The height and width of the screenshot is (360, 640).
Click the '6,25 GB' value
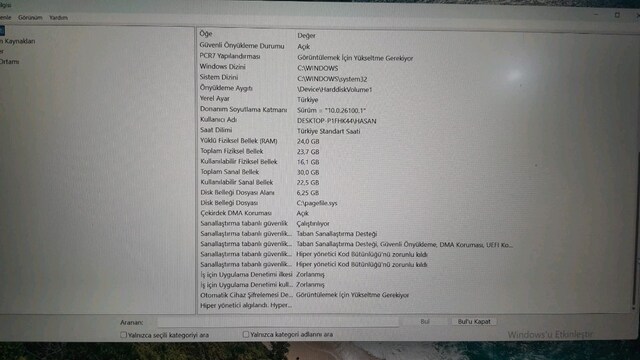click(308, 193)
